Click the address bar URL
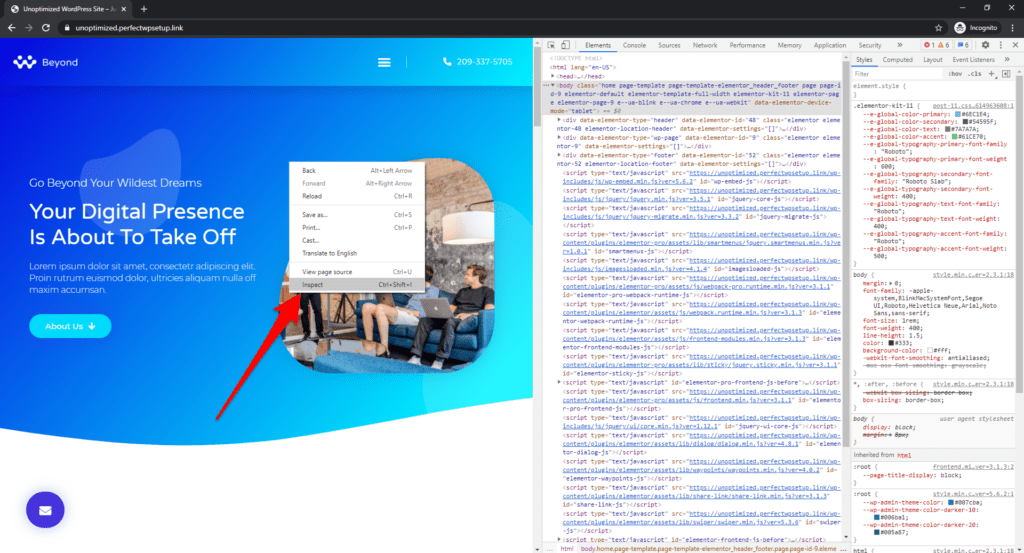 129,28
